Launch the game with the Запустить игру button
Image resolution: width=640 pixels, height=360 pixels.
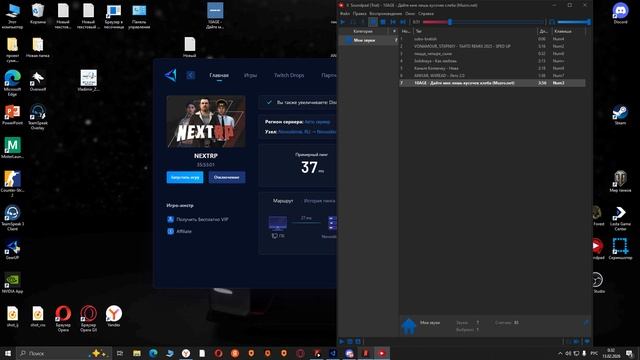point(185,177)
